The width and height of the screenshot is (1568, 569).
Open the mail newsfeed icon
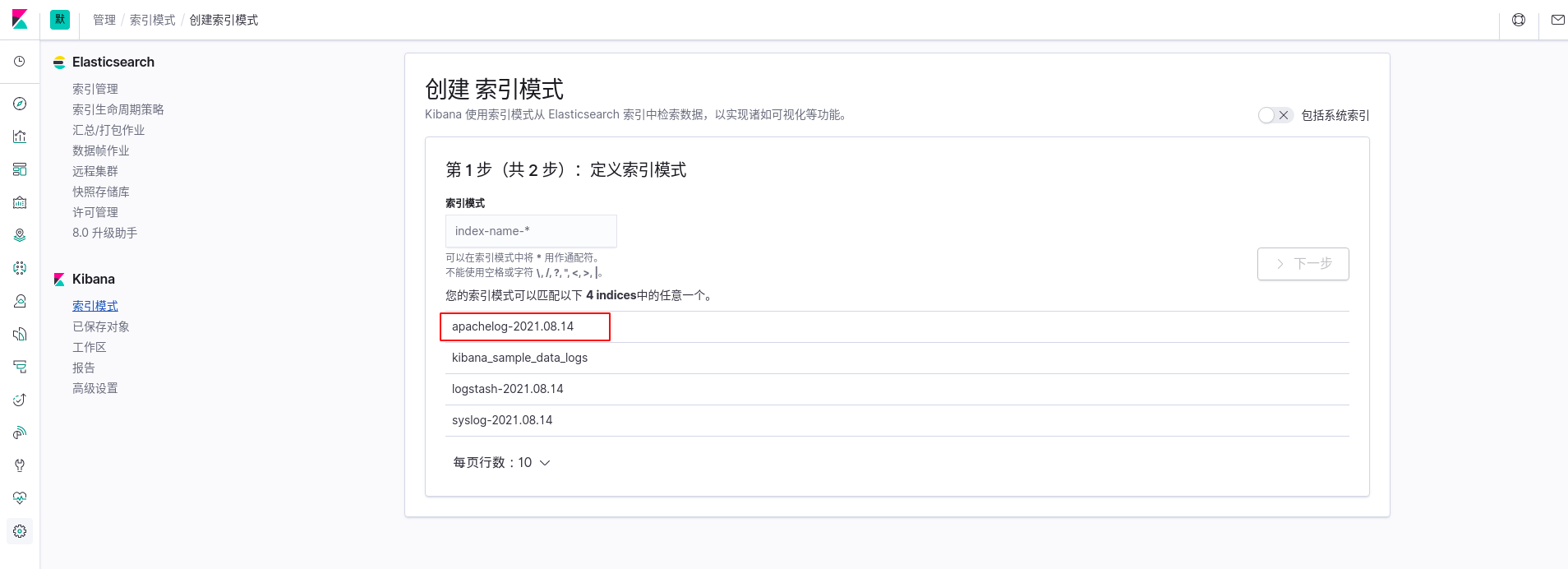pyautogui.click(x=1557, y=20)
